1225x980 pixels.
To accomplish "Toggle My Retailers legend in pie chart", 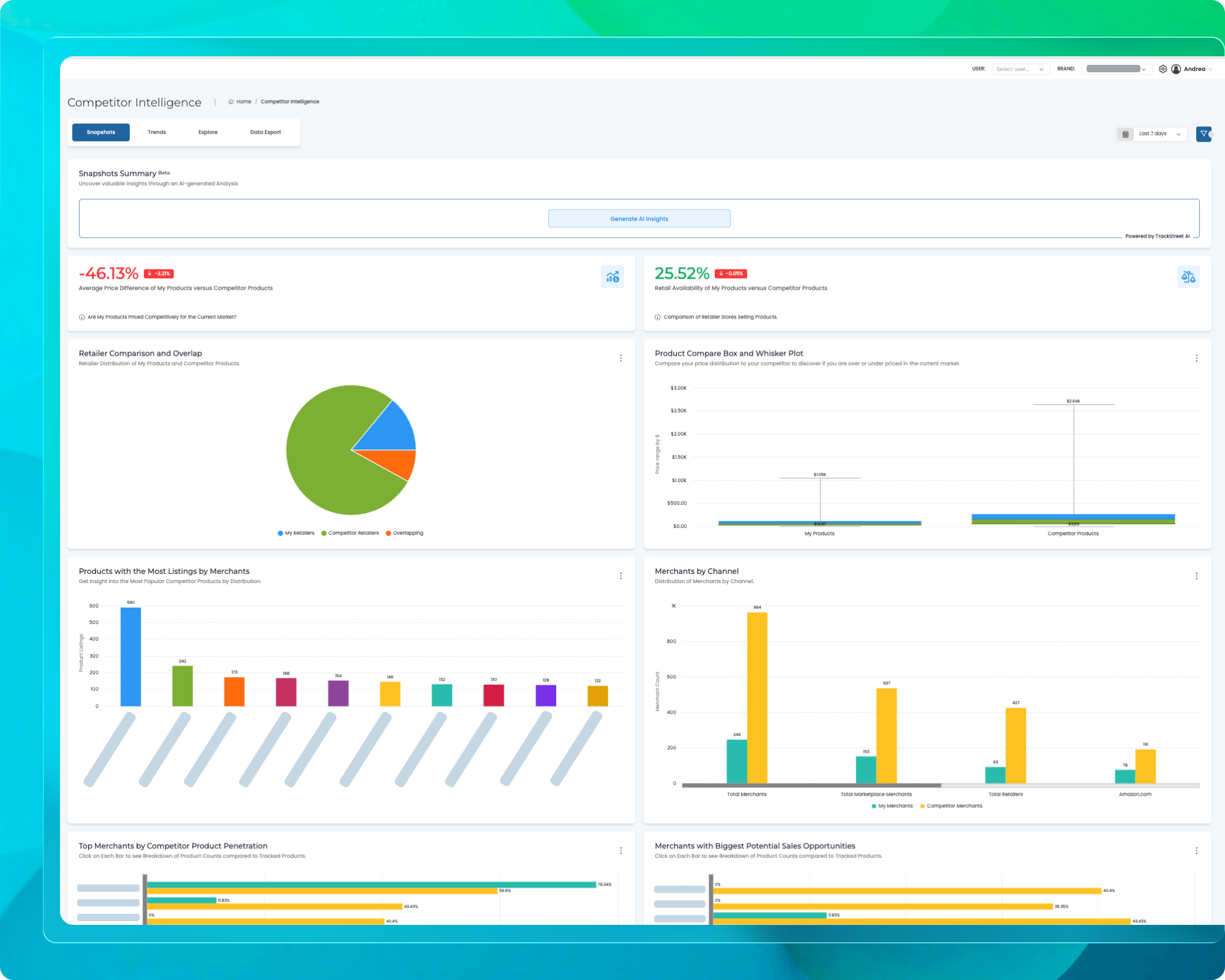I will pyautogui.click(x=296, y=533).
